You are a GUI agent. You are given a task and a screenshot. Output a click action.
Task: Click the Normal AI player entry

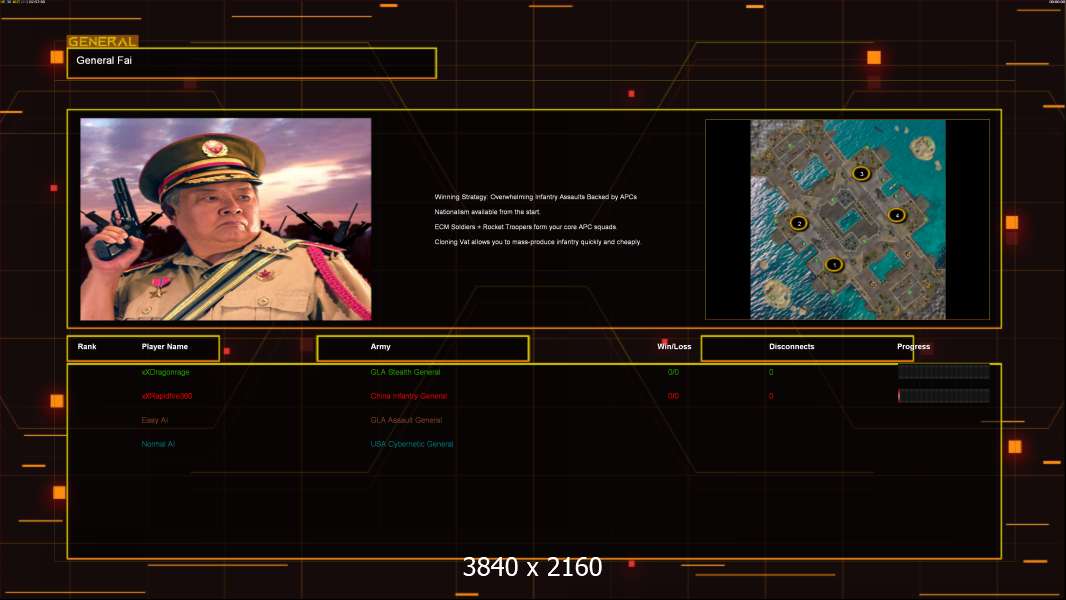pos(158,444)
